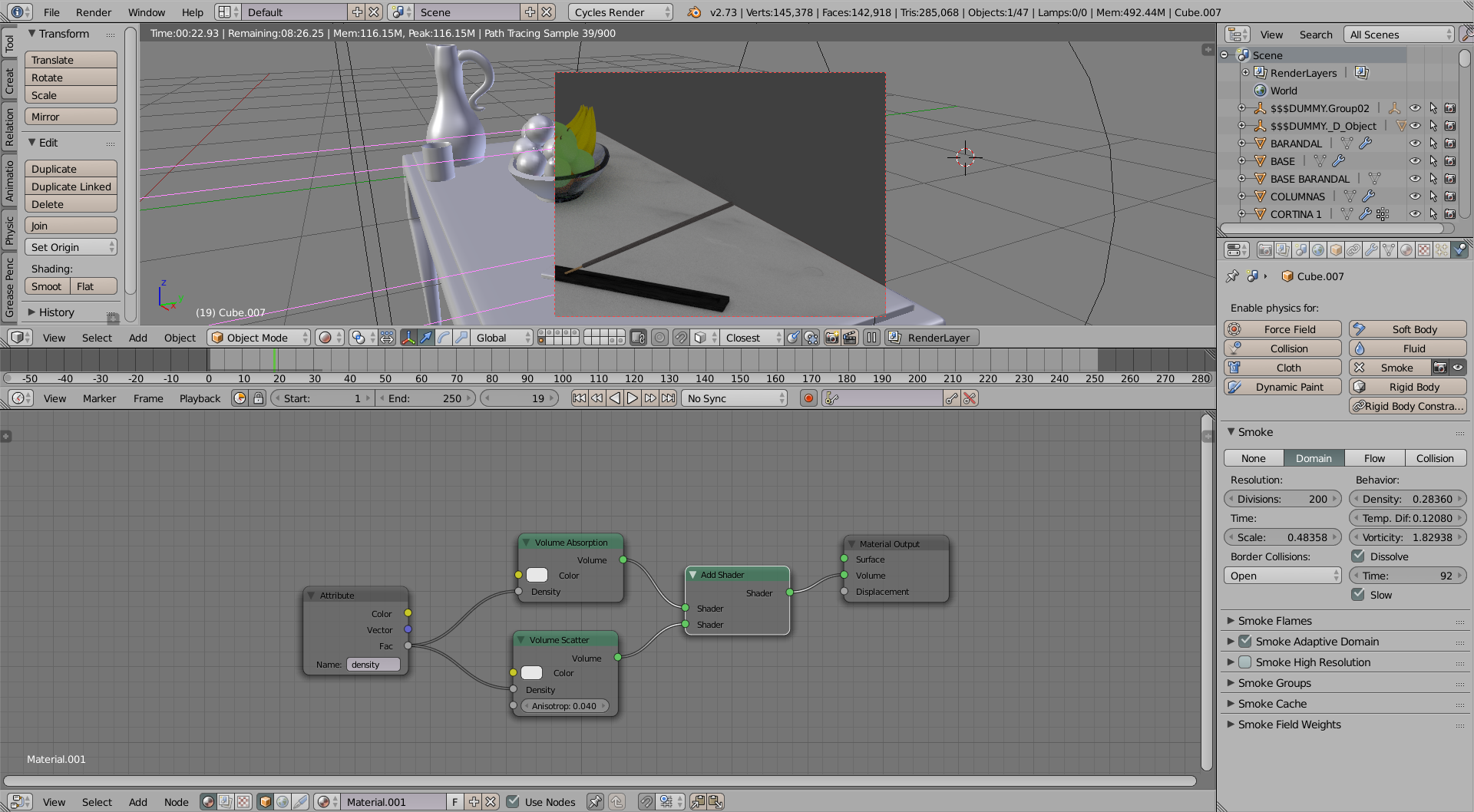
Task: Click the record keyframe button in timeline
Action: point(808,398)
